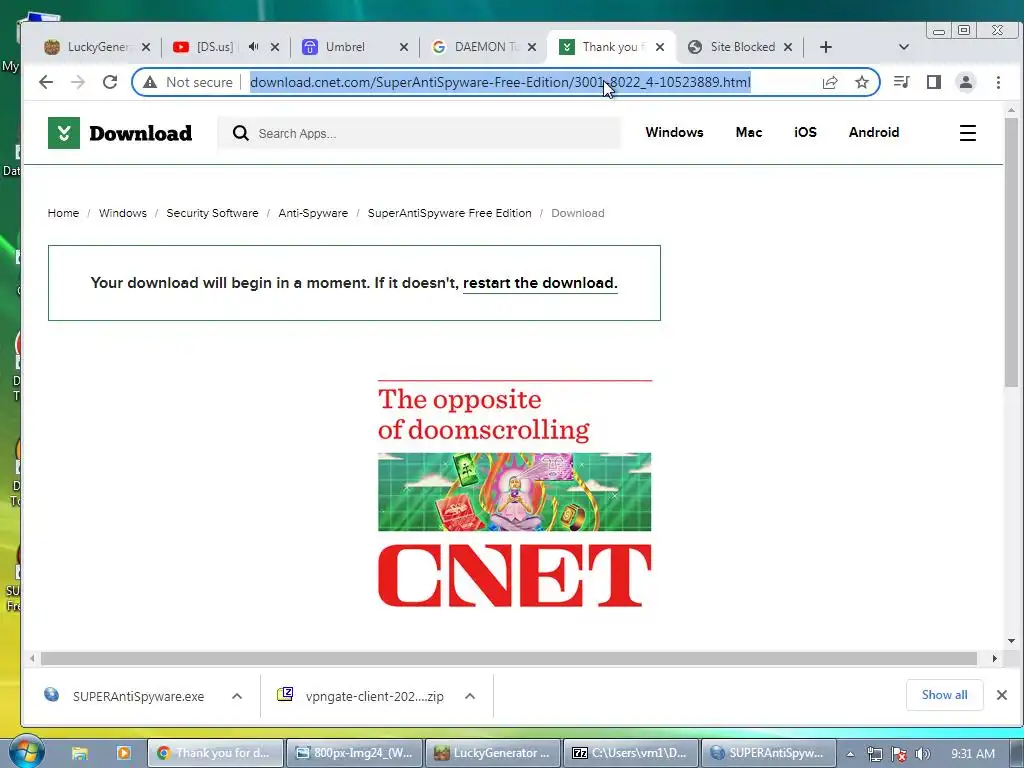Screen dimensions: 1024x768
Task: Open the iOS category in navigation
Action: tap(805, 133)
